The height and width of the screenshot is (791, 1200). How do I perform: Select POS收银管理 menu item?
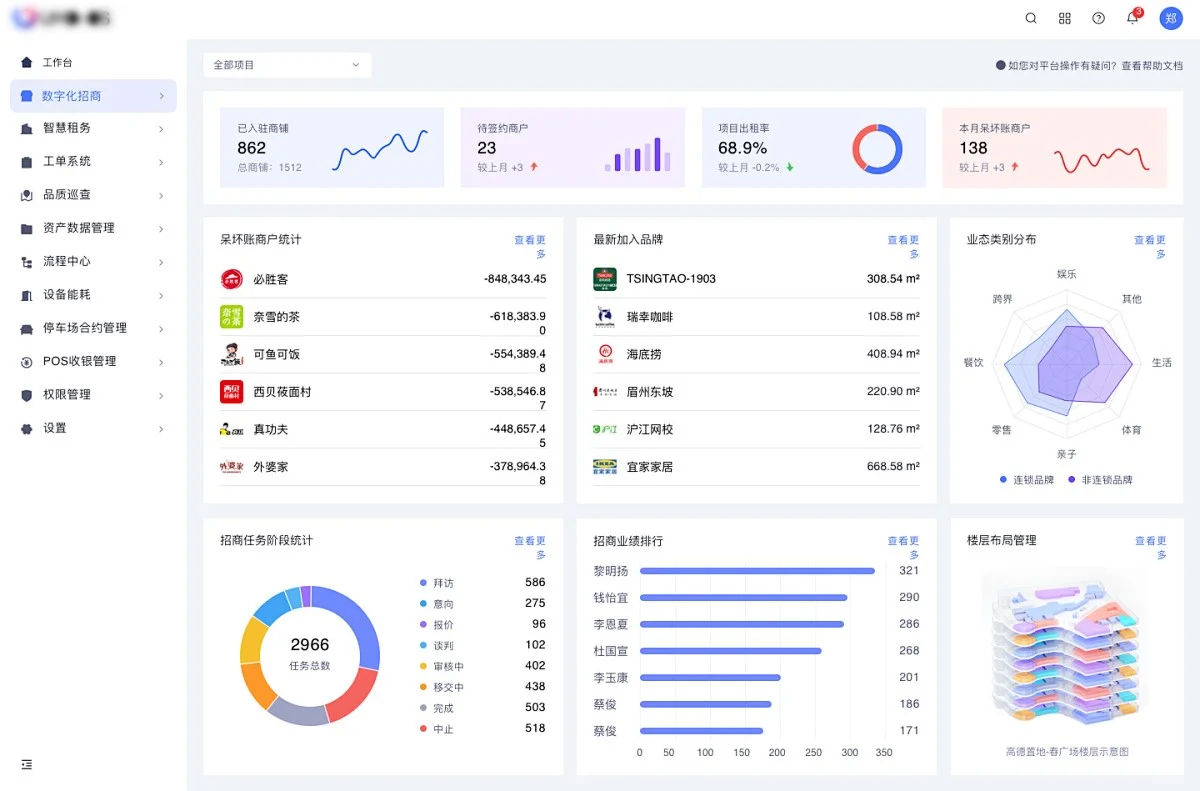coord(93,361)
